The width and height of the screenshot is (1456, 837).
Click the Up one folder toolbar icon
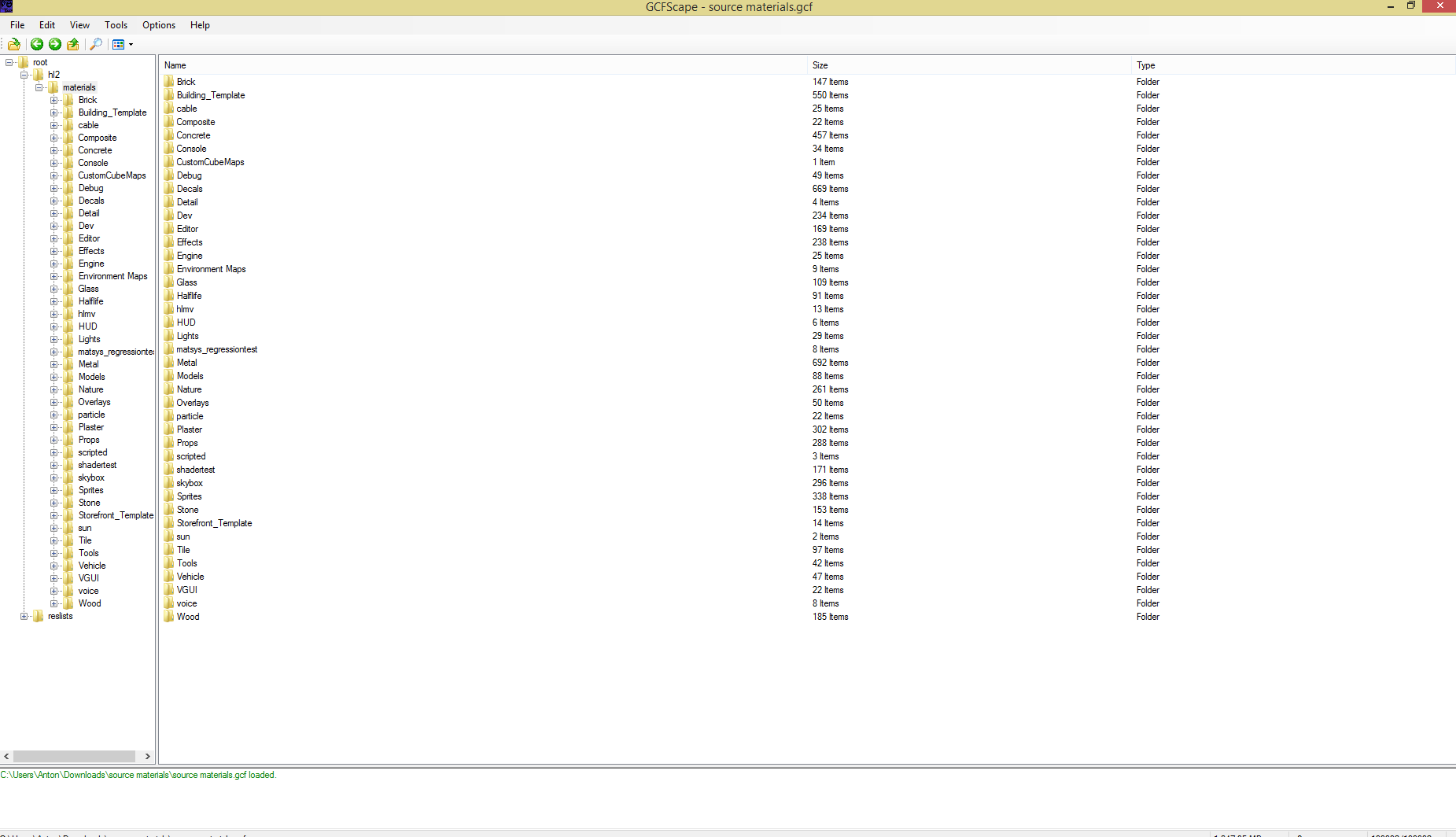(73, 44)
